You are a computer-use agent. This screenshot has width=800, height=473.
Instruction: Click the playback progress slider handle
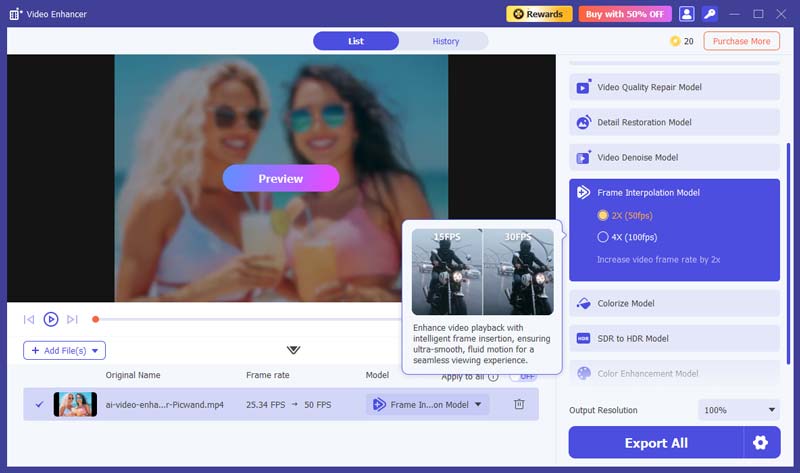(96, 319)
